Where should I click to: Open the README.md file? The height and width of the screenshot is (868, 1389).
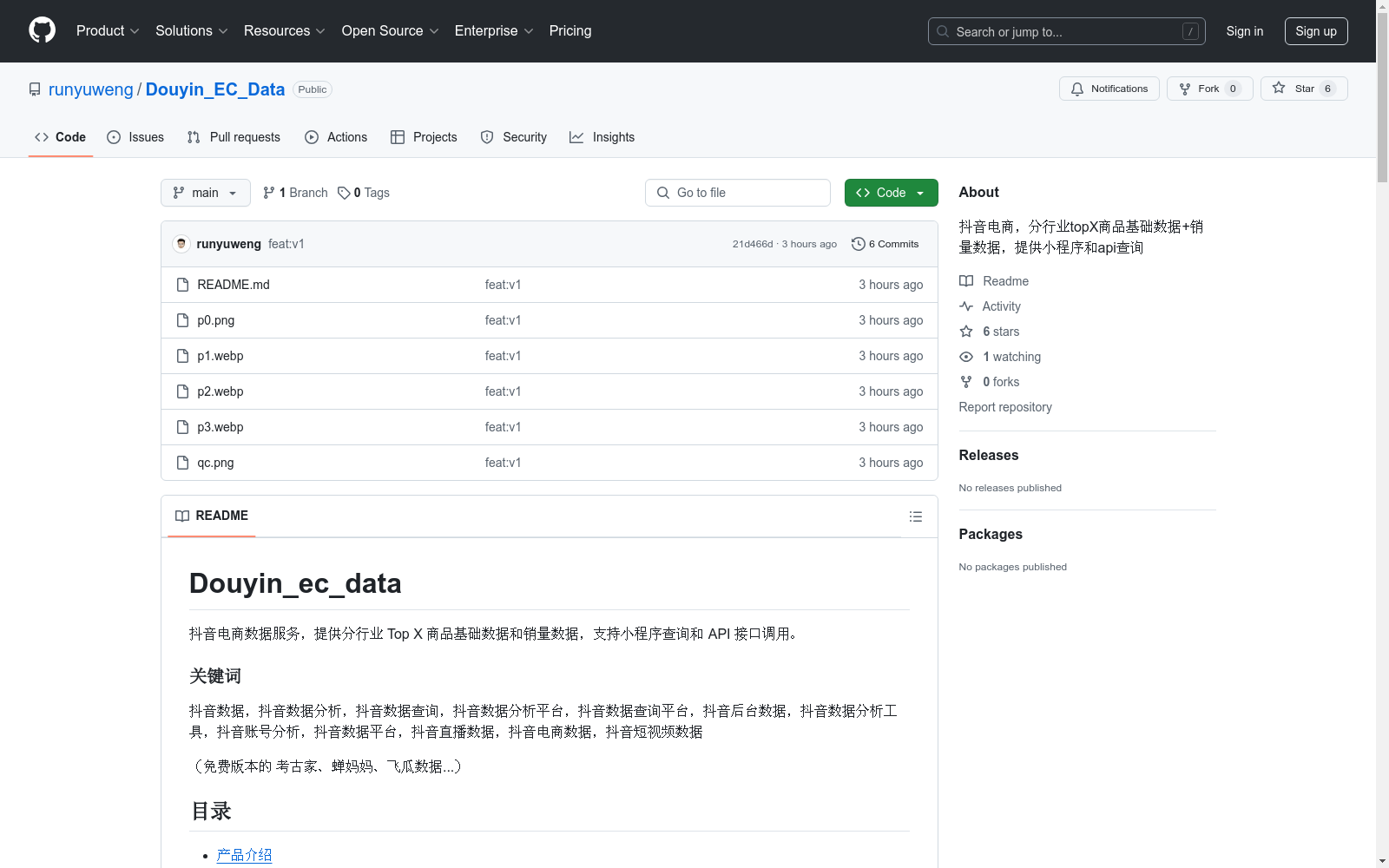pyautogui.click(x=234, y=285)
